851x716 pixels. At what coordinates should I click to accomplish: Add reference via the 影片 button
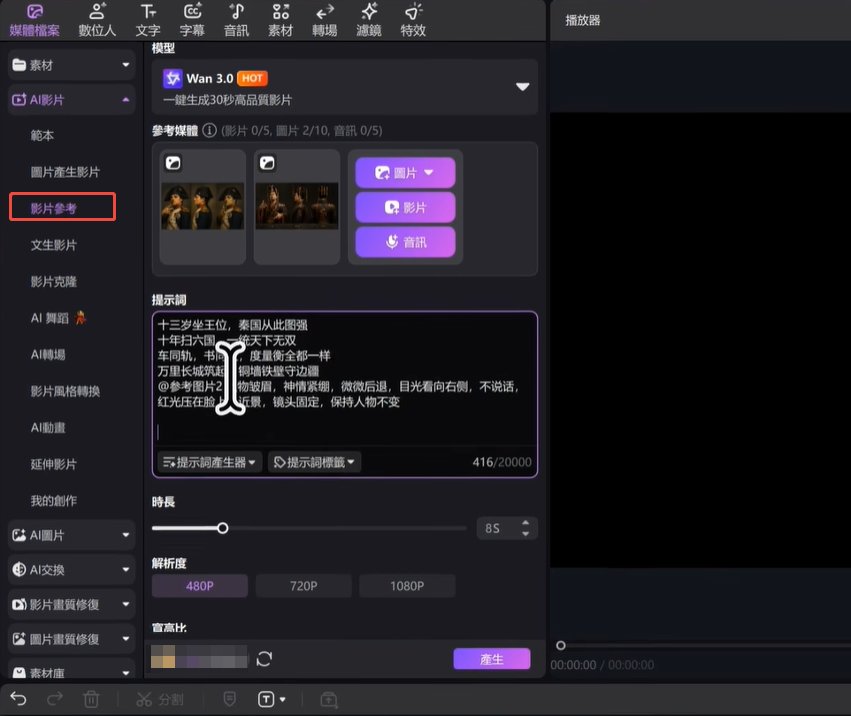pos(405,207)
